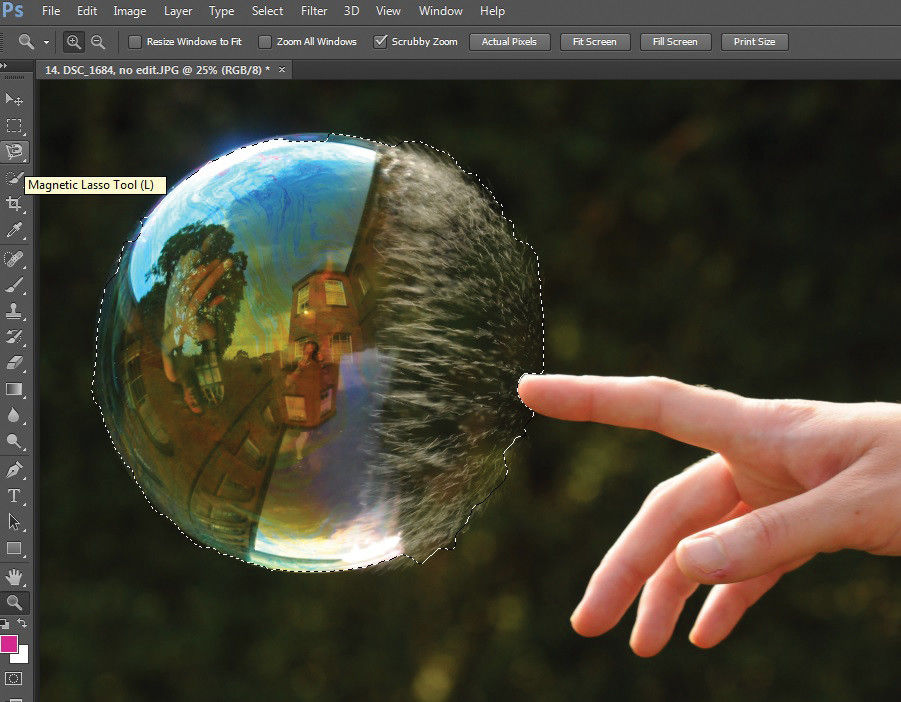Viewport: 901px width, 702px height.
Task: Click the Zoom Out magnifier option
Action: pyautogui.click(x=98, y=42)
